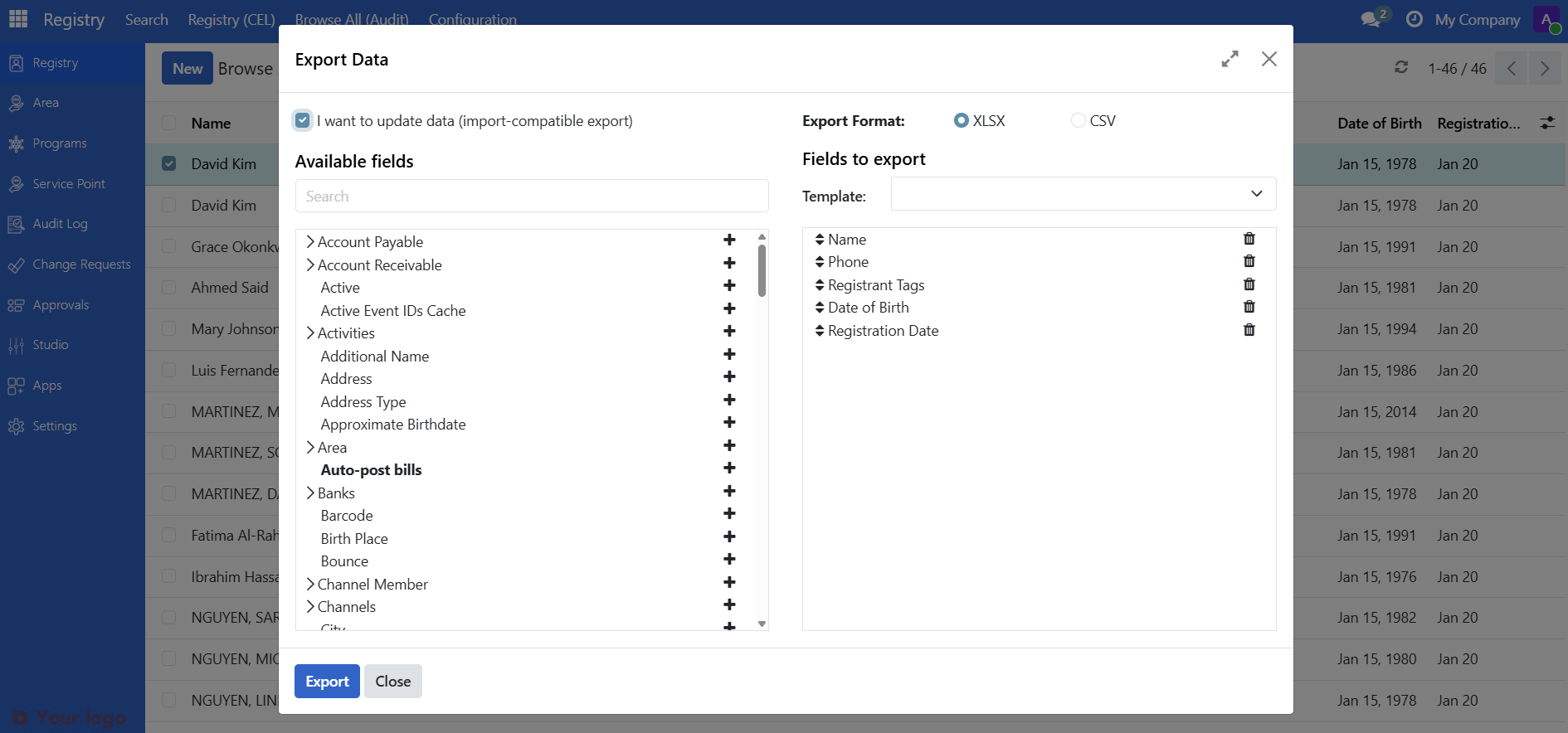Open the apps grid menu icon

(18, 18)
